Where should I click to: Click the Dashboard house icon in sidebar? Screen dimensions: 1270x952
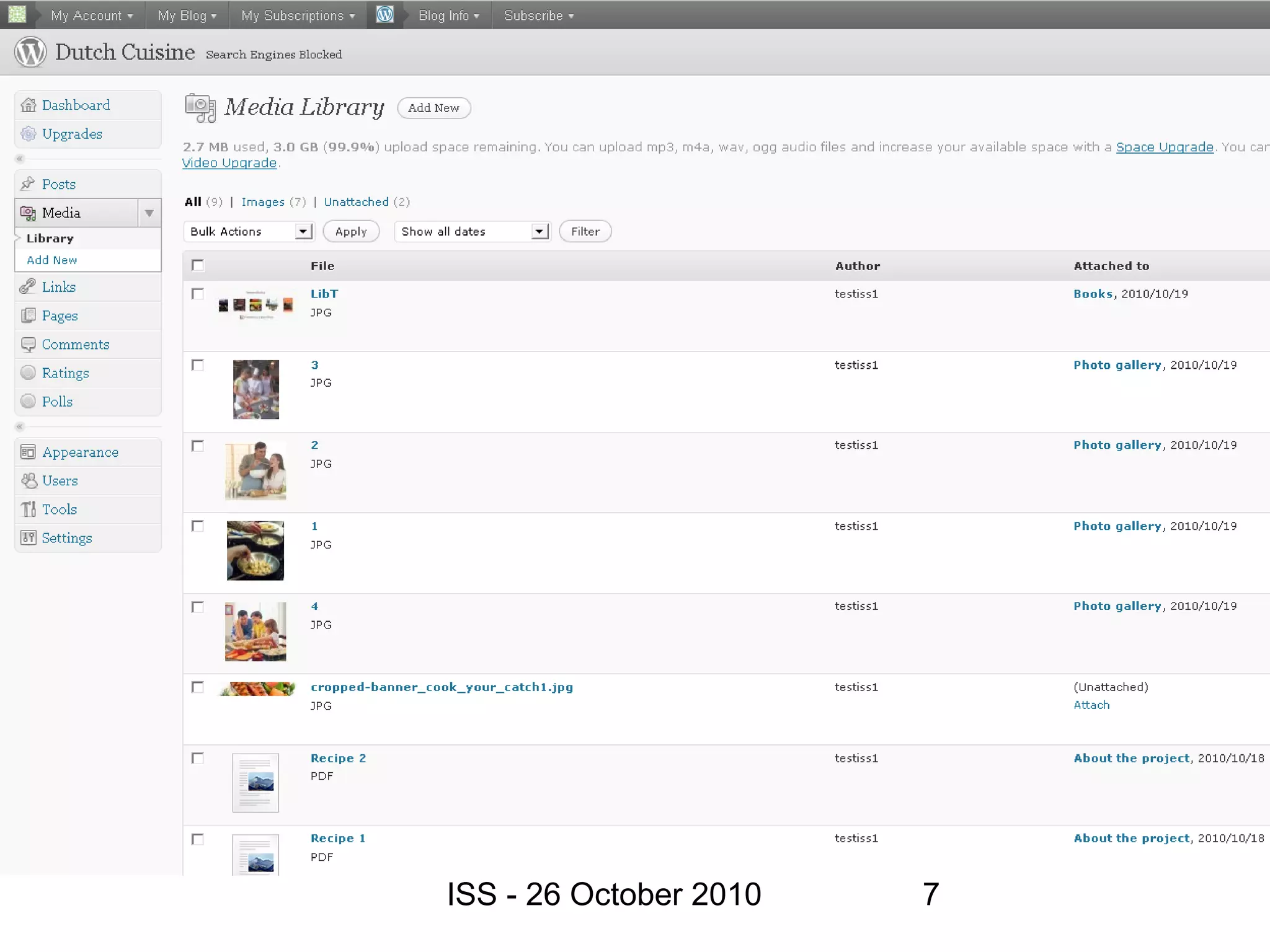(28, 105)
